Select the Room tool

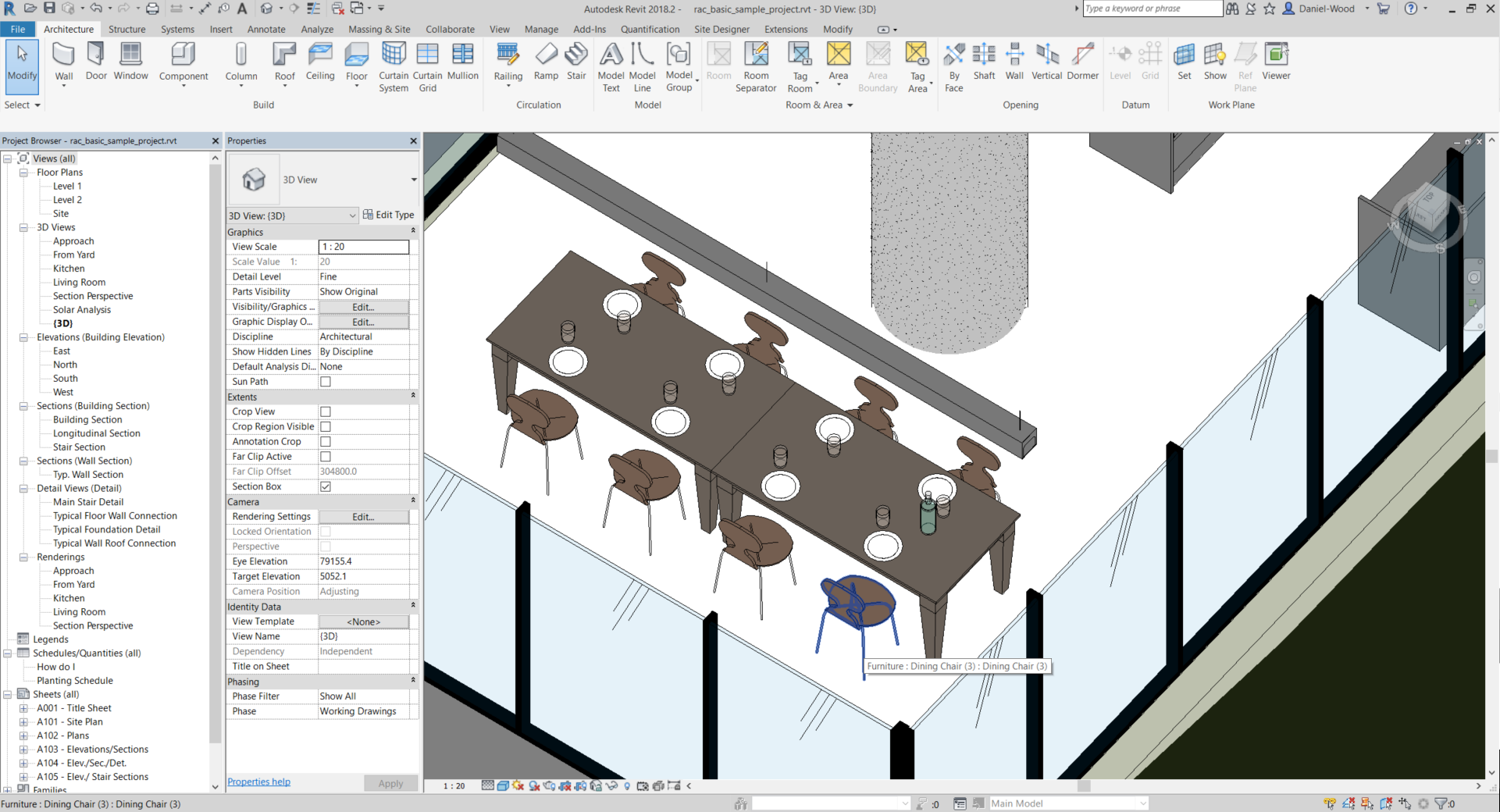coord(718,62)
